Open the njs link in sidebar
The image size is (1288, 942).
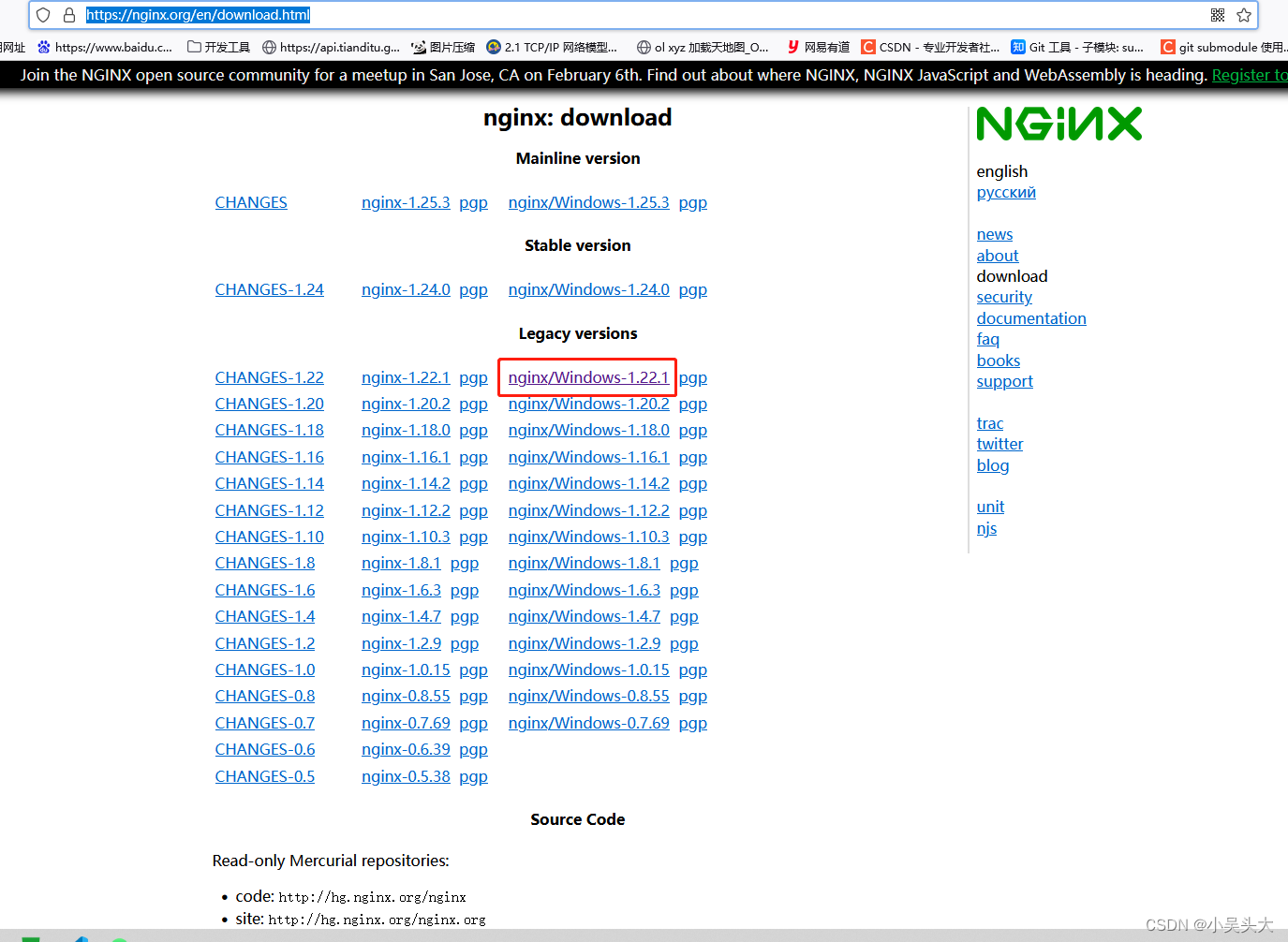pos(986,528)
